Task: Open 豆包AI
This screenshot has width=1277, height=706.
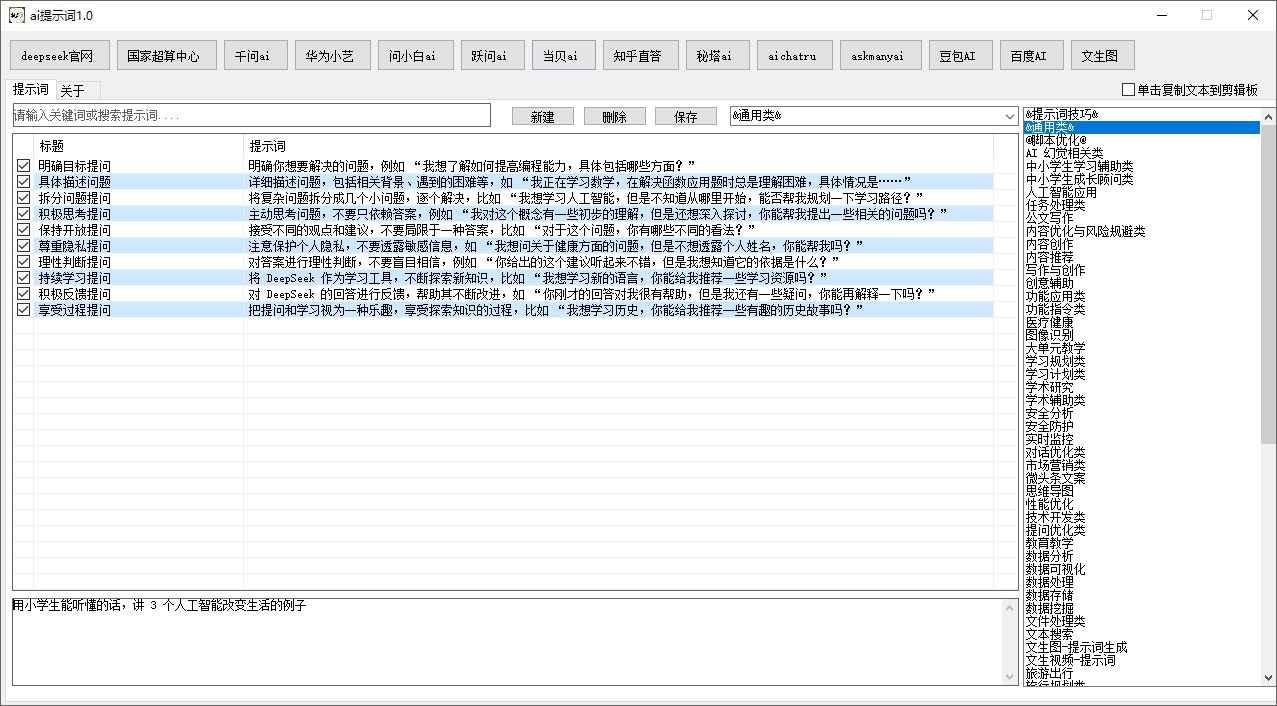Action: coord(959,55)
